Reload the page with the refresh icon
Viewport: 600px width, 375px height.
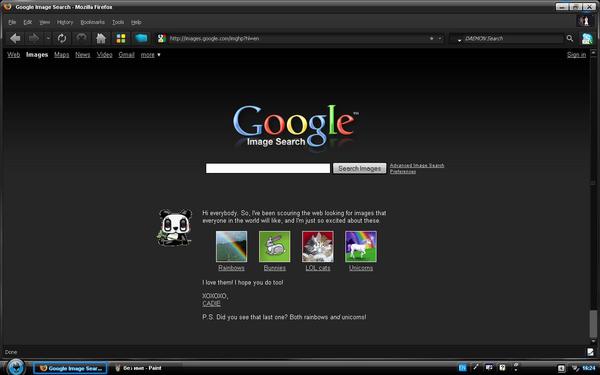62,38
